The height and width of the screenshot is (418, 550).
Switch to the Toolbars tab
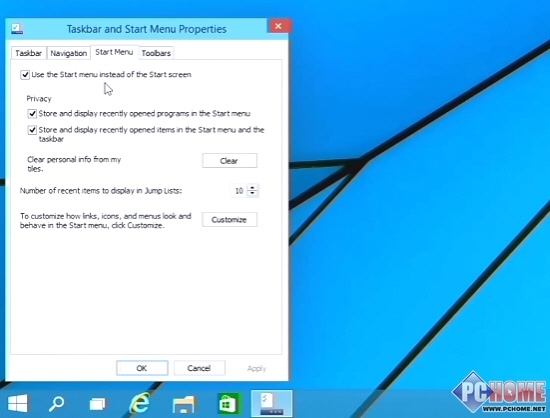(x=156, y=53)
